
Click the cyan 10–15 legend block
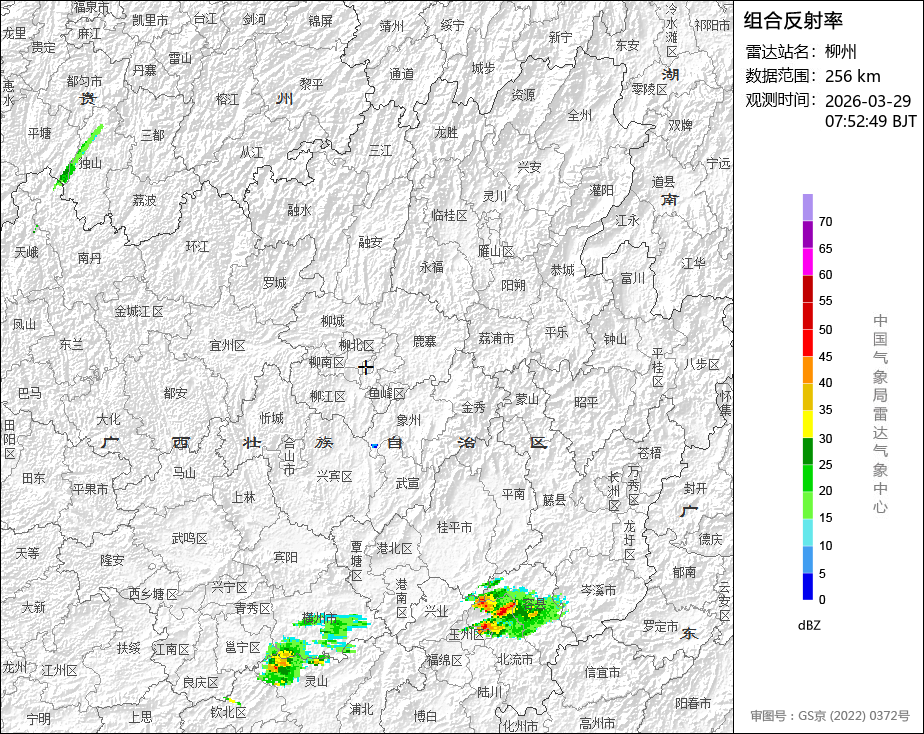808,533
